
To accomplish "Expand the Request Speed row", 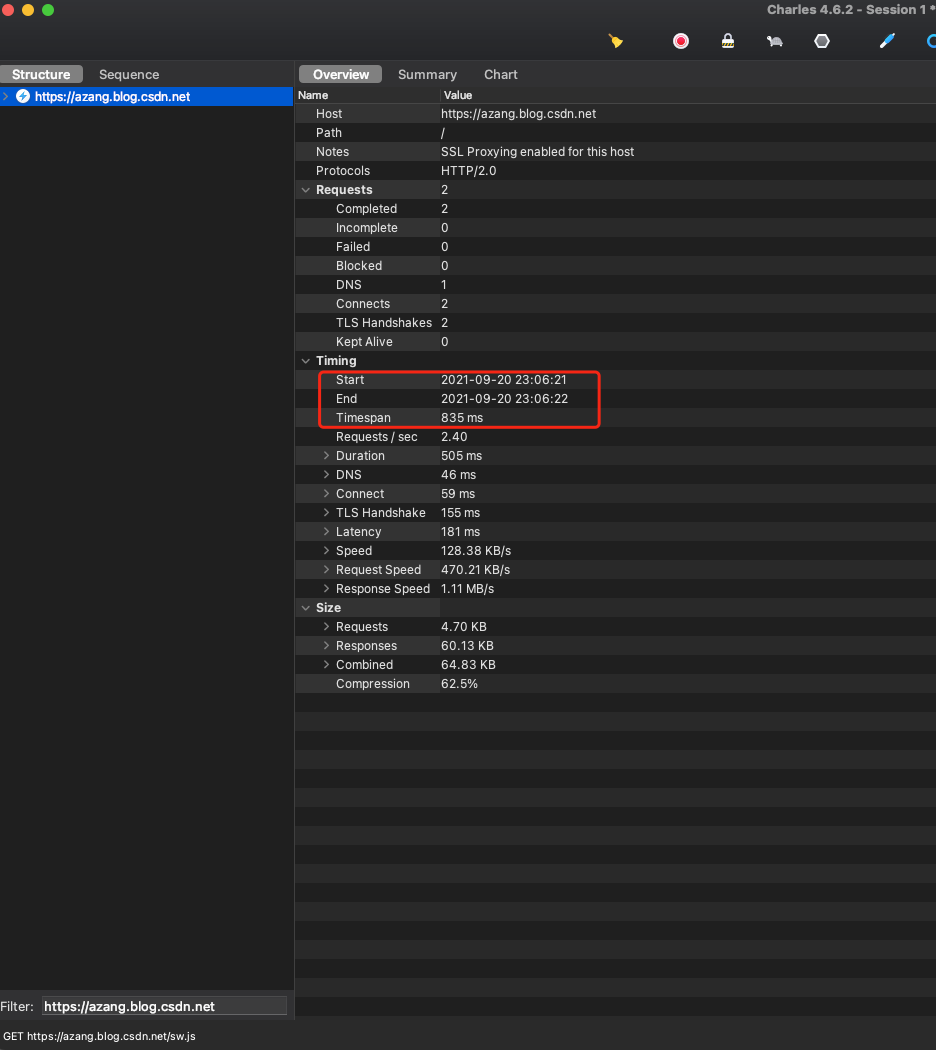I will click(326, 569).
